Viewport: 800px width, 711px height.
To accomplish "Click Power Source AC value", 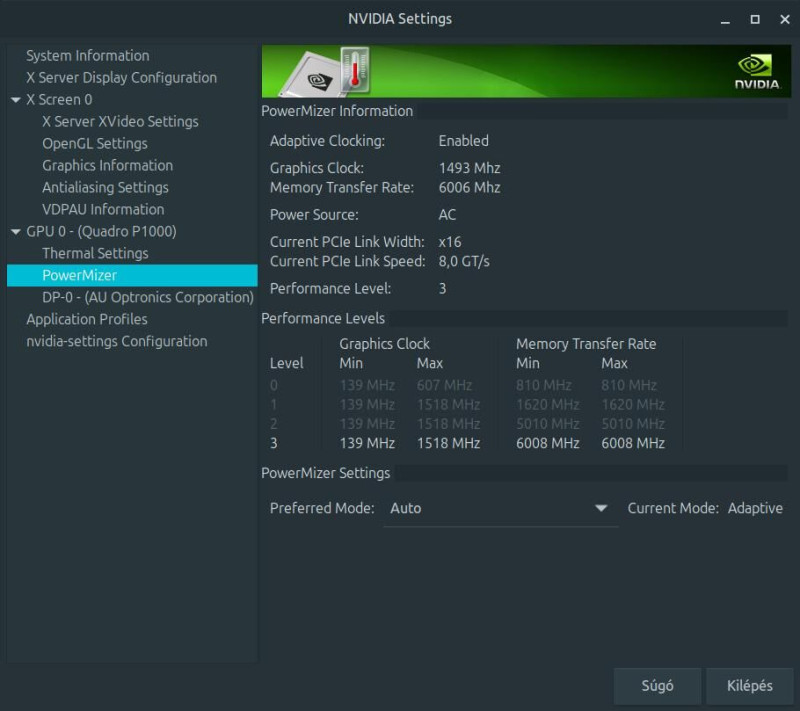I will pyautogui.click(x=447, y=215).
